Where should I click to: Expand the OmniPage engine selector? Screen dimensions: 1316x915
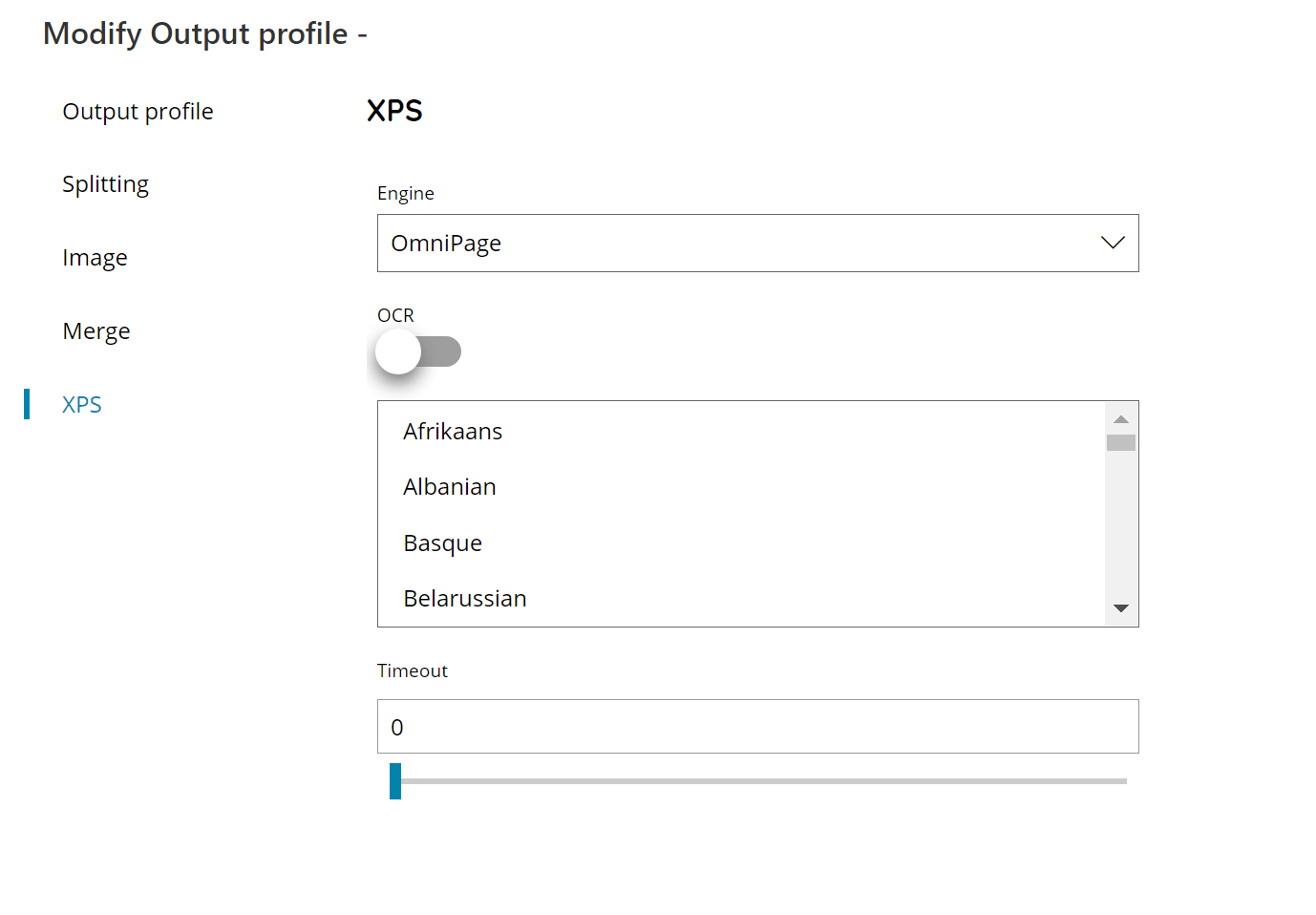pyautogui.click(x=757, y=243)
